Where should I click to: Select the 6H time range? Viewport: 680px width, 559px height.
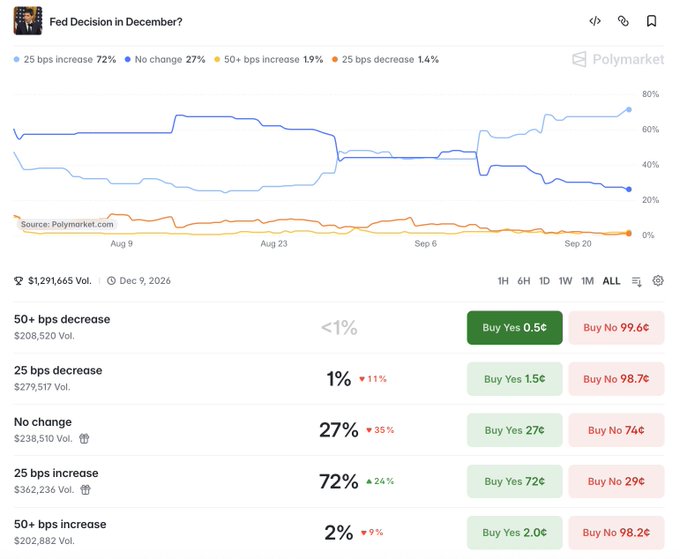click(524, 281)
